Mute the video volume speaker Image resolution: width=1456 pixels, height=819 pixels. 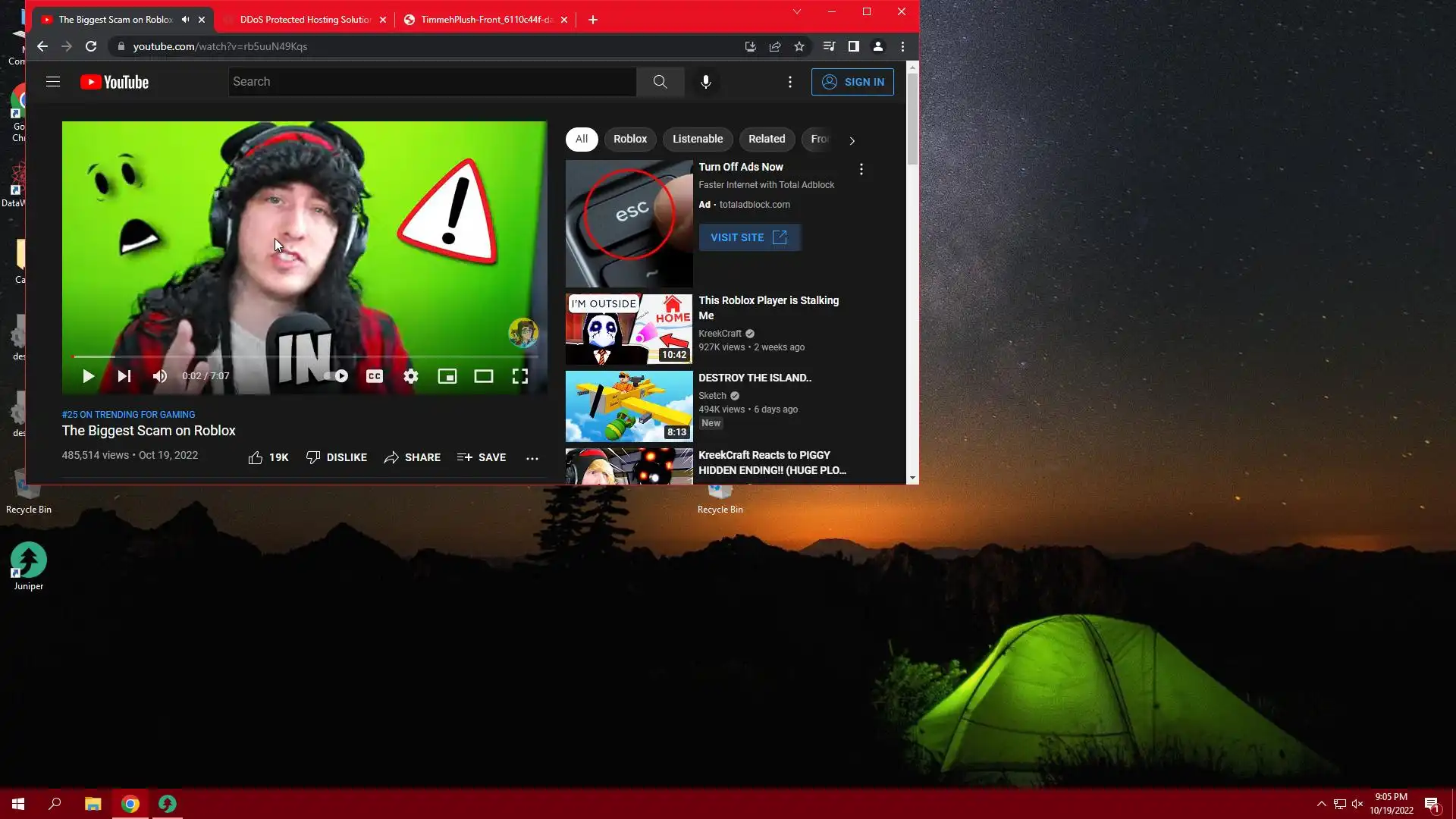(160, 376)
